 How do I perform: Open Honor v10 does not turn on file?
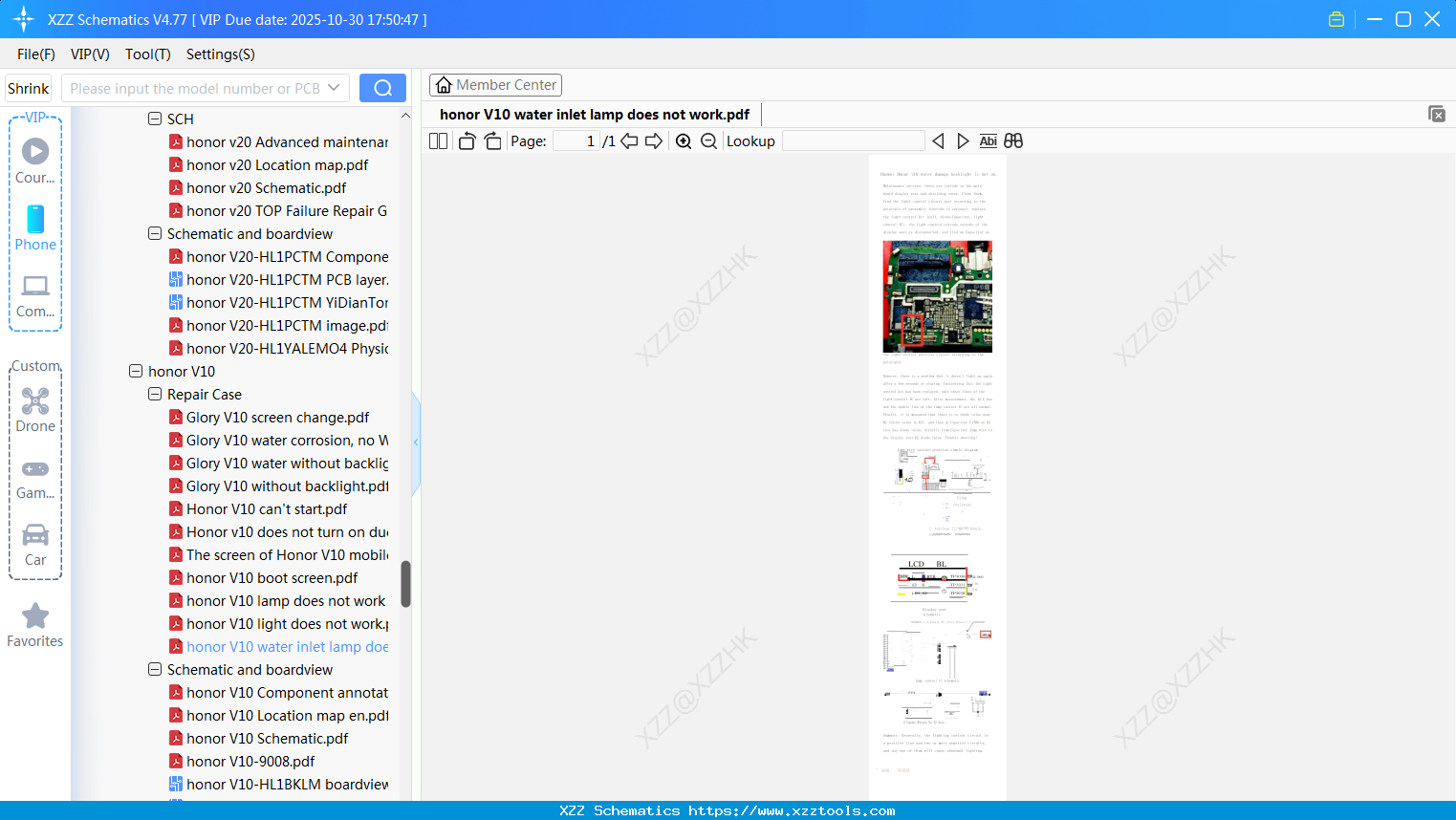coord(288,531)
